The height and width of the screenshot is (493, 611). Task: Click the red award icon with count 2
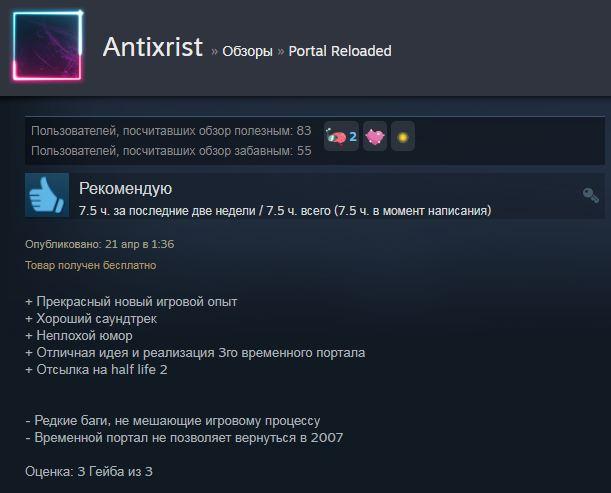(x=336, y=136)
